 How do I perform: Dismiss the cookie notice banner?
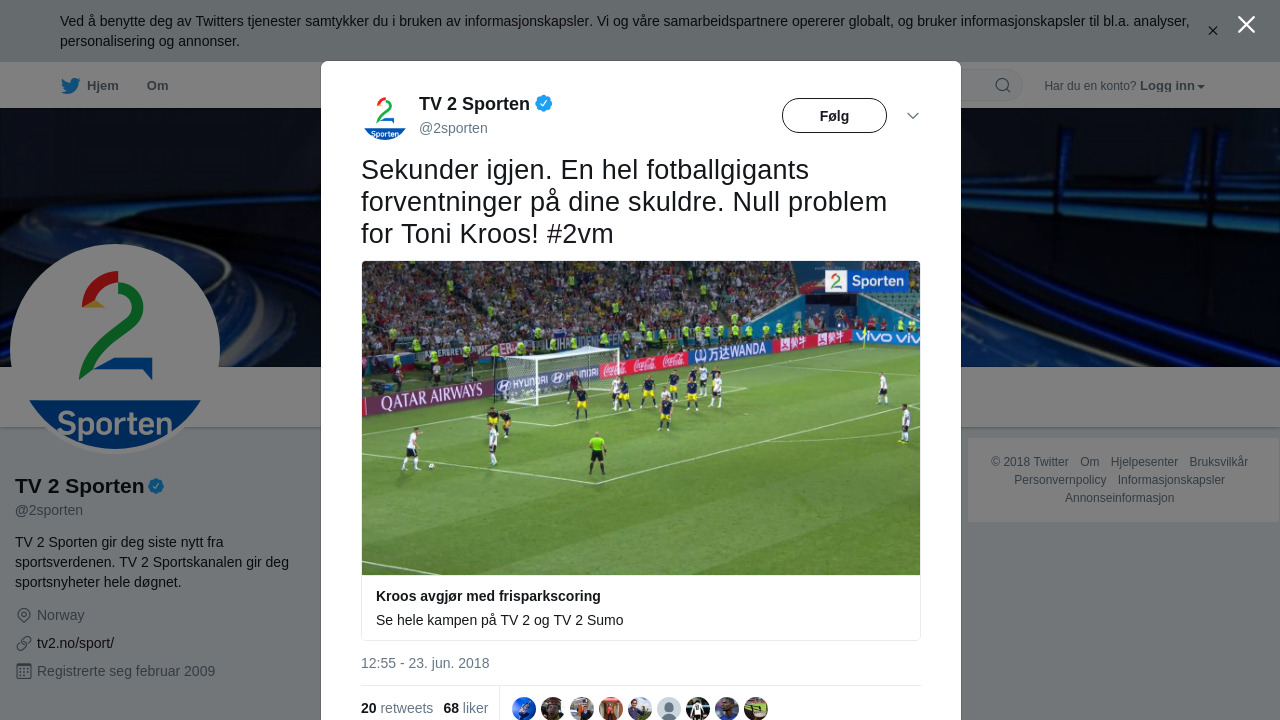pyautogui.click(x=1212, y=31)
